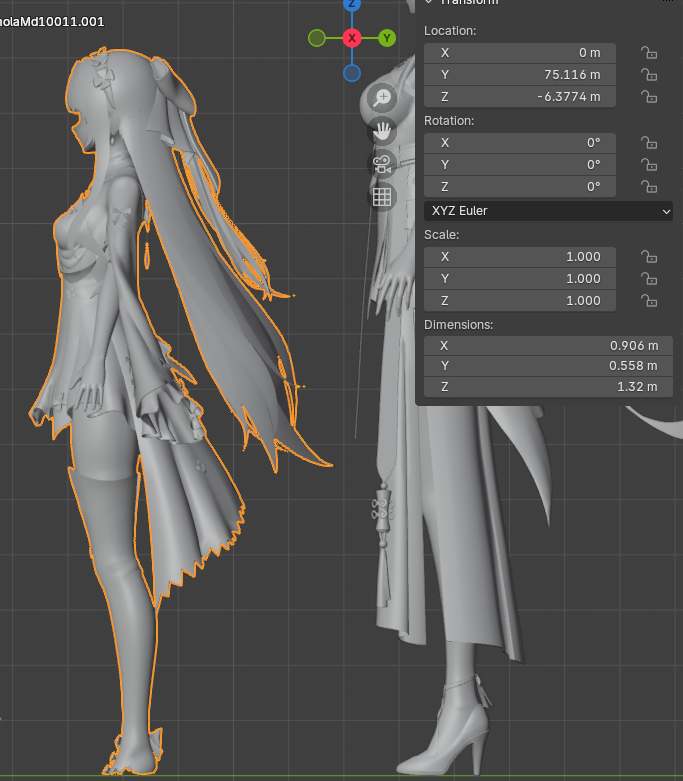The image size is (683, 781).
Task: Click the Rotation X field
Action: [520, 143]
